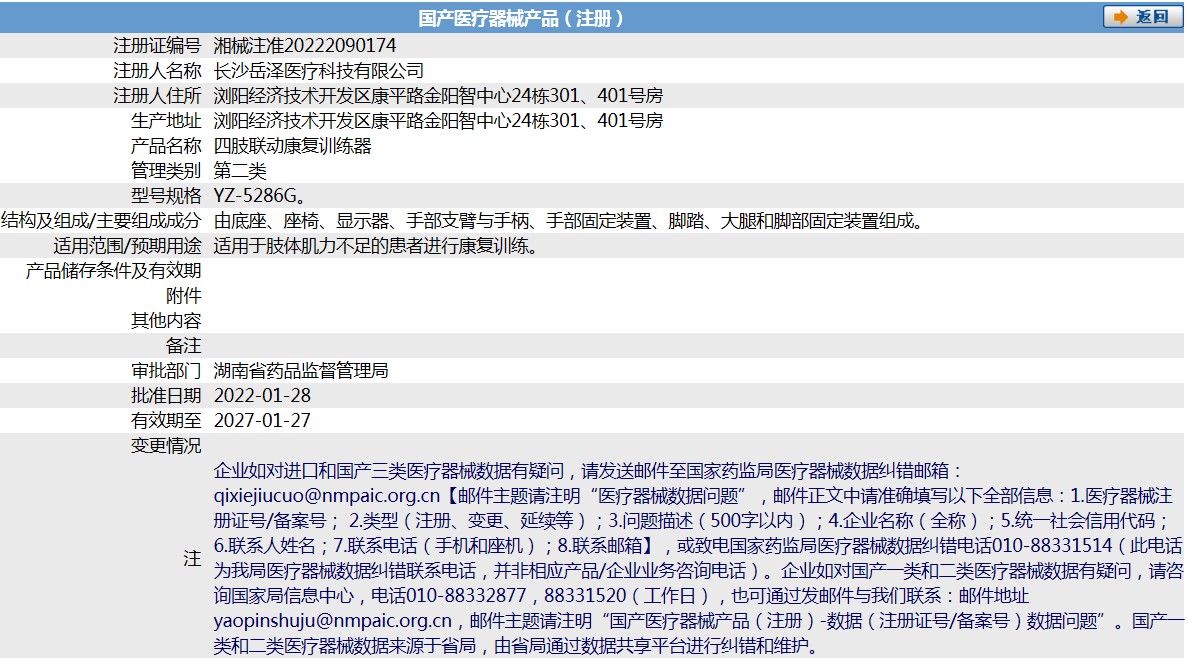Select approval date 2022-01-28
Image resolution: width=1188 pixels, height=660 pixels.
(x=262, y=396)
